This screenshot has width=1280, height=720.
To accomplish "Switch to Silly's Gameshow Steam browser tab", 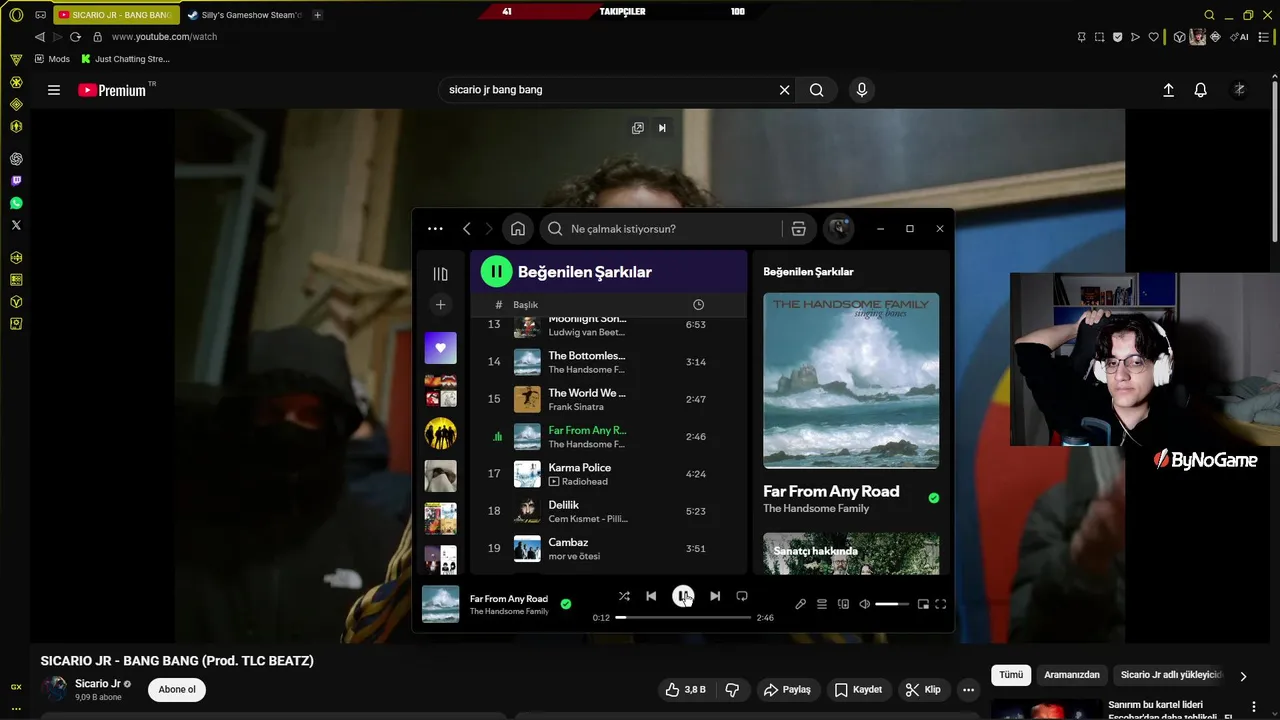I will 244,15.
